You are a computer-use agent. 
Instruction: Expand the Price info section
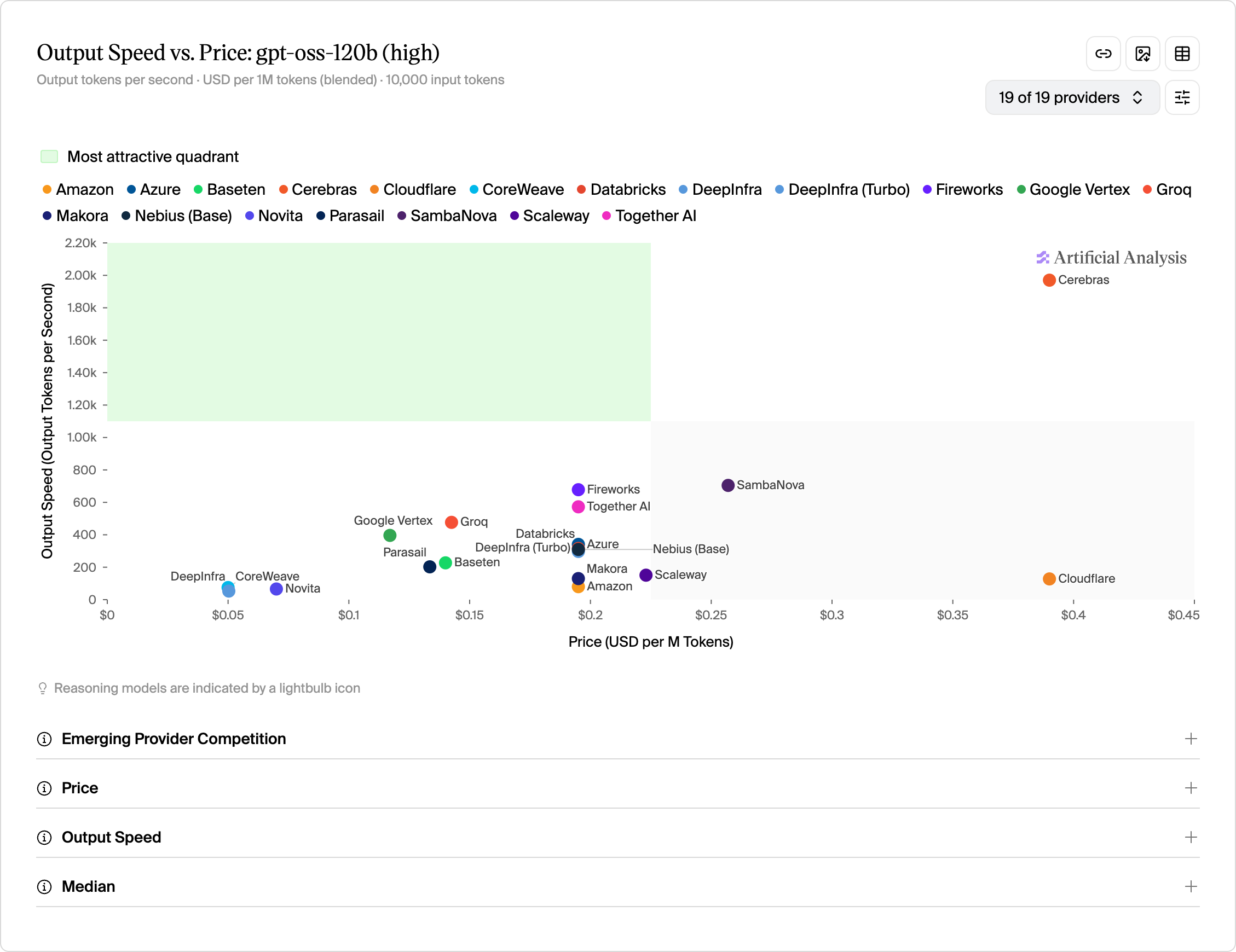tap(618, 788)
